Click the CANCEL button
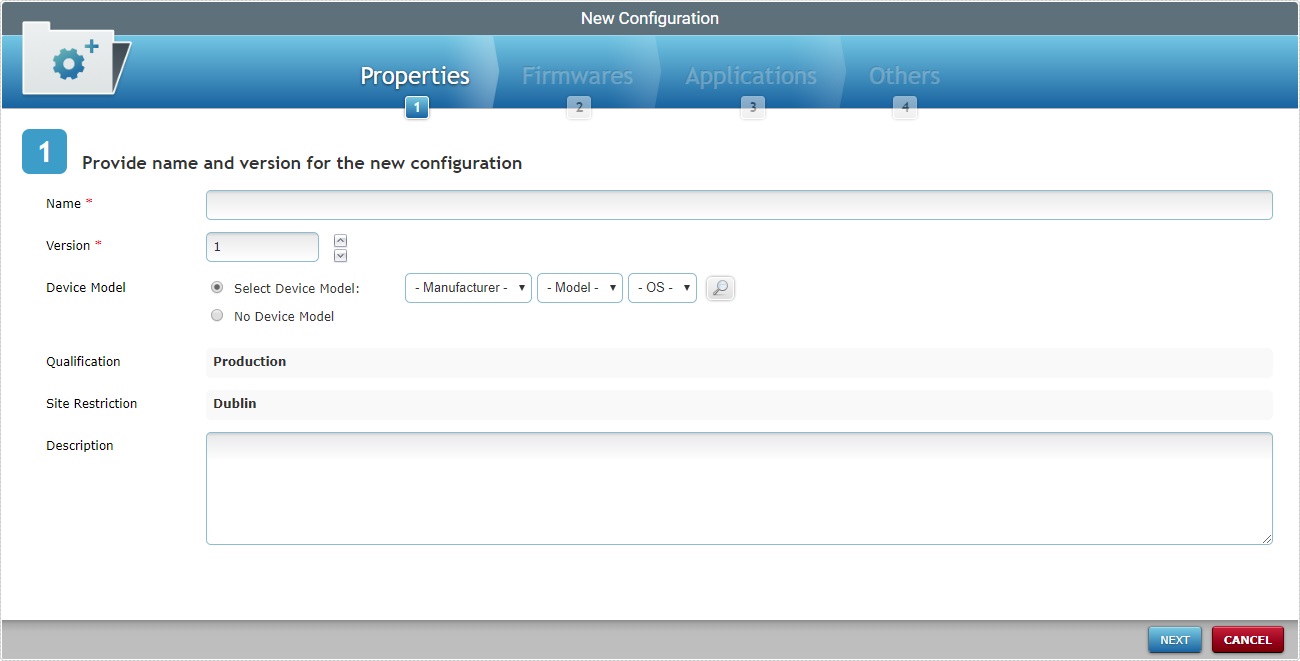This screenshot has height=661, width=1300. [1247, 639]
